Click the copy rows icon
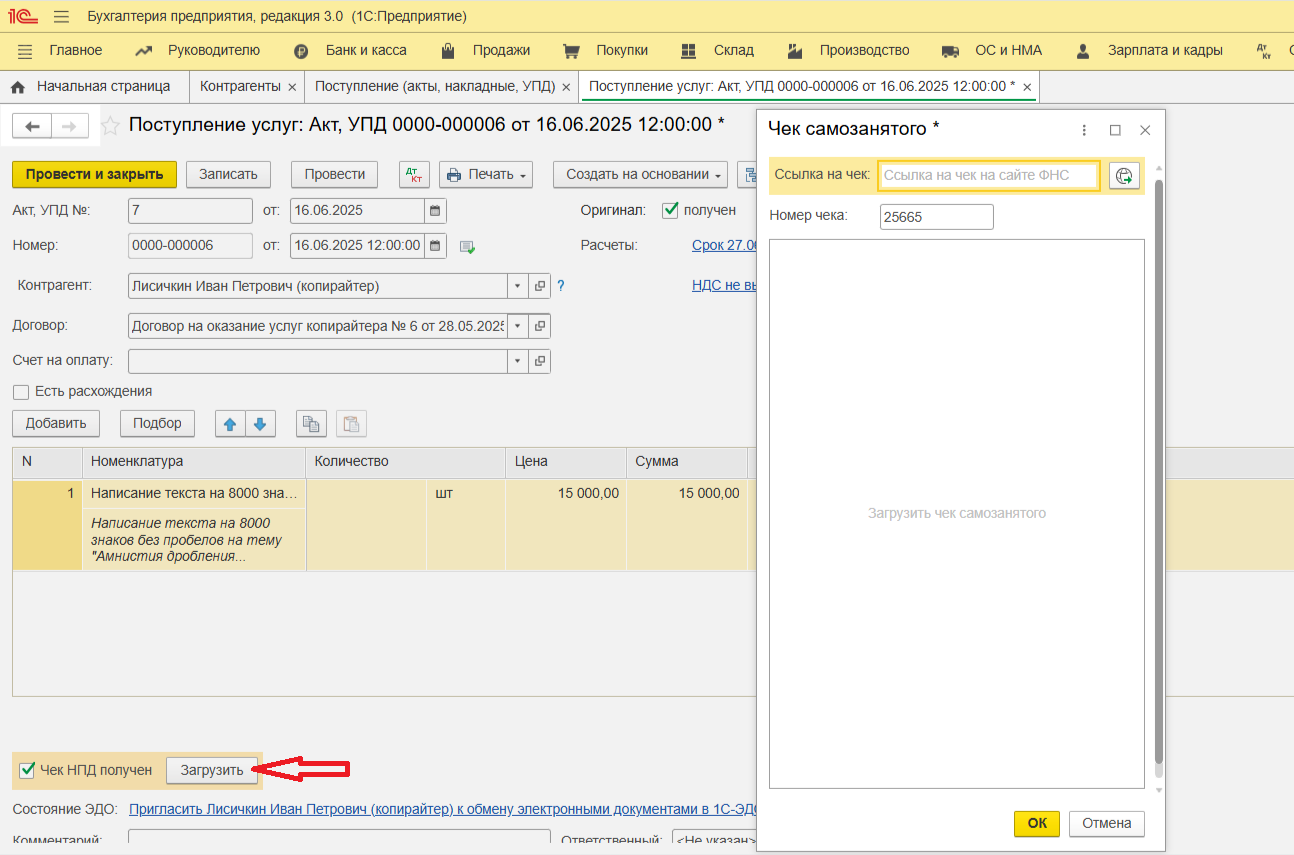 [311, 423]
